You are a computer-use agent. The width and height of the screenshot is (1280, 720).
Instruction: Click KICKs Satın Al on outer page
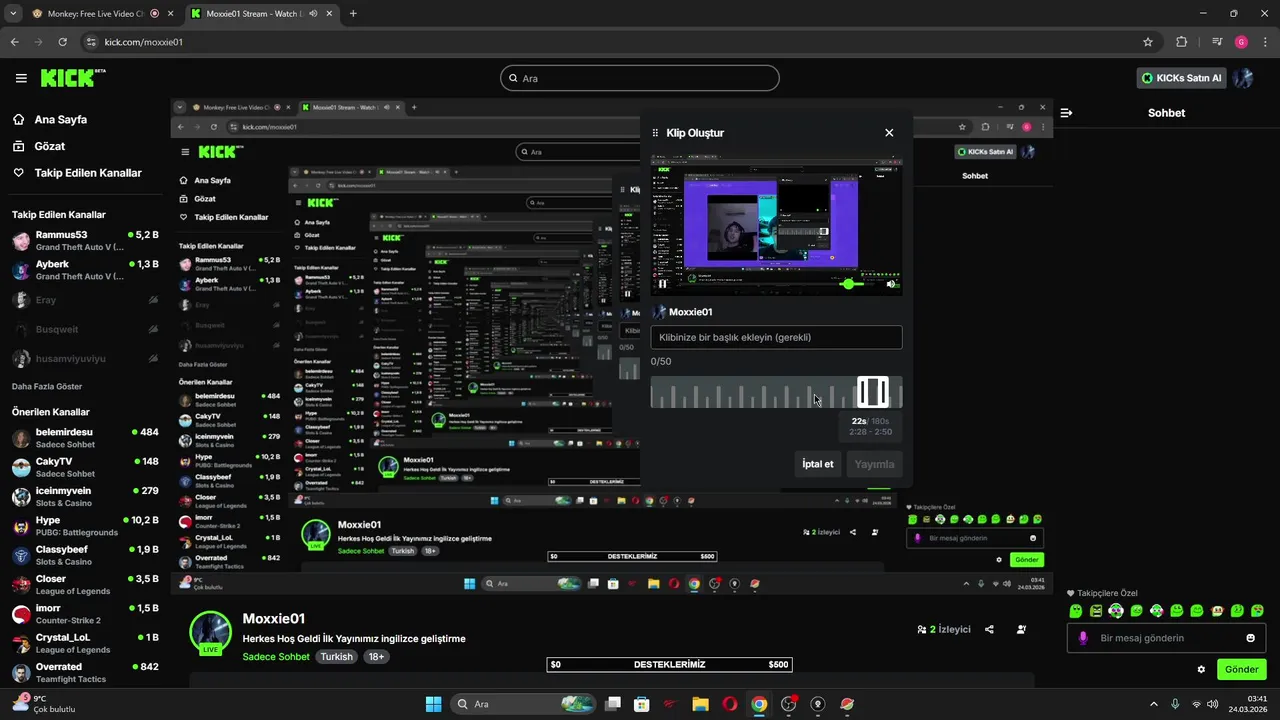(x=1182, y=78)
